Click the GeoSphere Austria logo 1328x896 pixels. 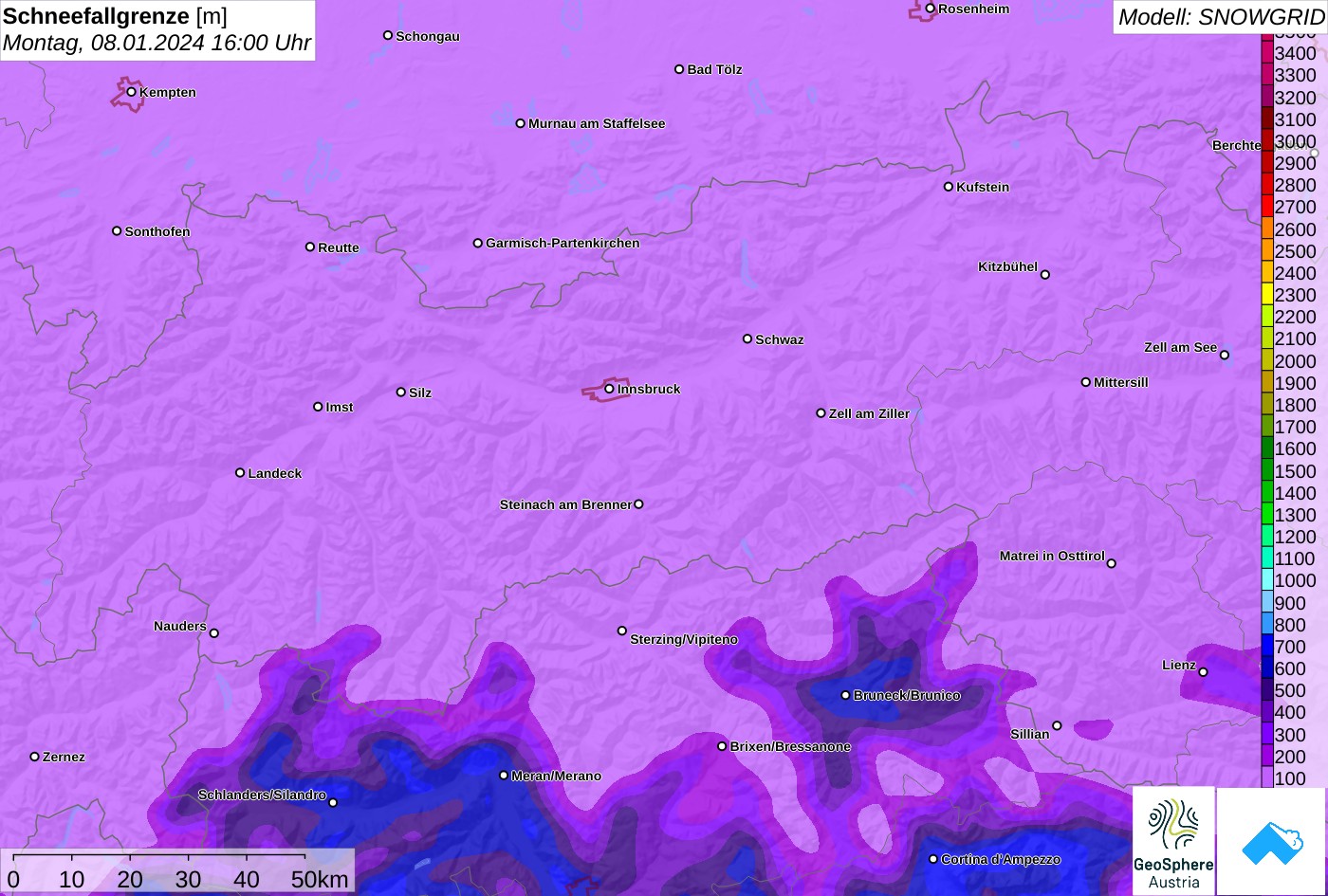point(1173,841)
